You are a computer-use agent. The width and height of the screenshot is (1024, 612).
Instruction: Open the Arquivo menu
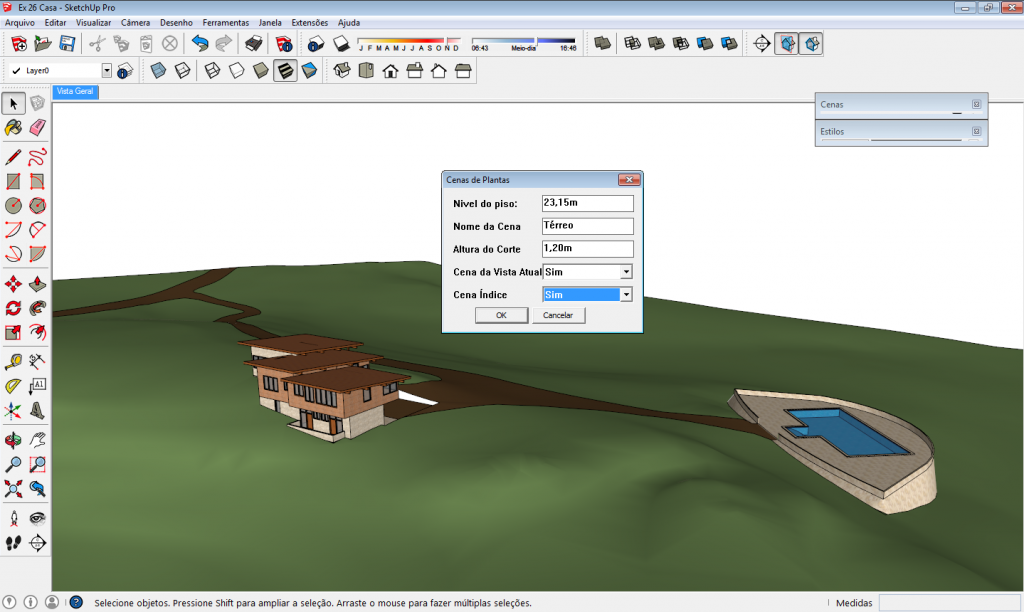20,22
